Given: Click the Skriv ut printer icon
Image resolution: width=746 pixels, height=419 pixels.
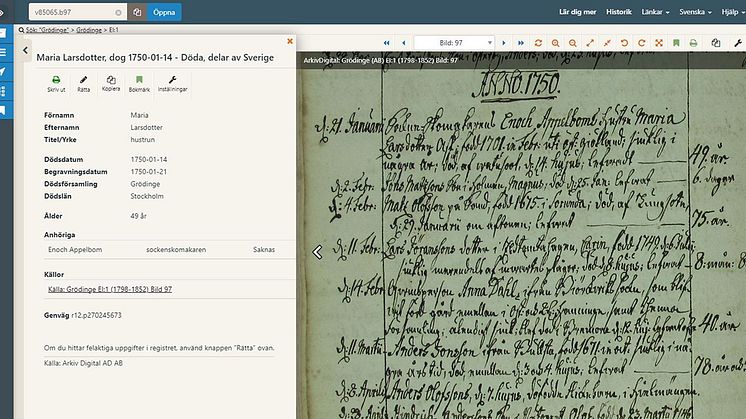Looking at the screenshot, I should coord(56,83).
